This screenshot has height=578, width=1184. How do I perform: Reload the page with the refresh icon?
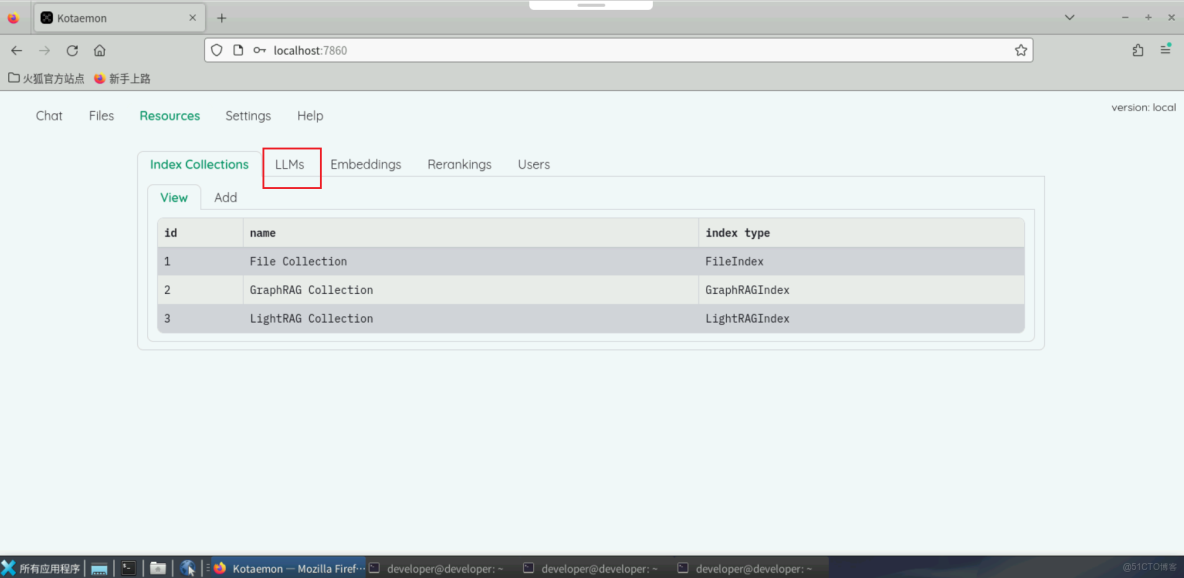72,51
